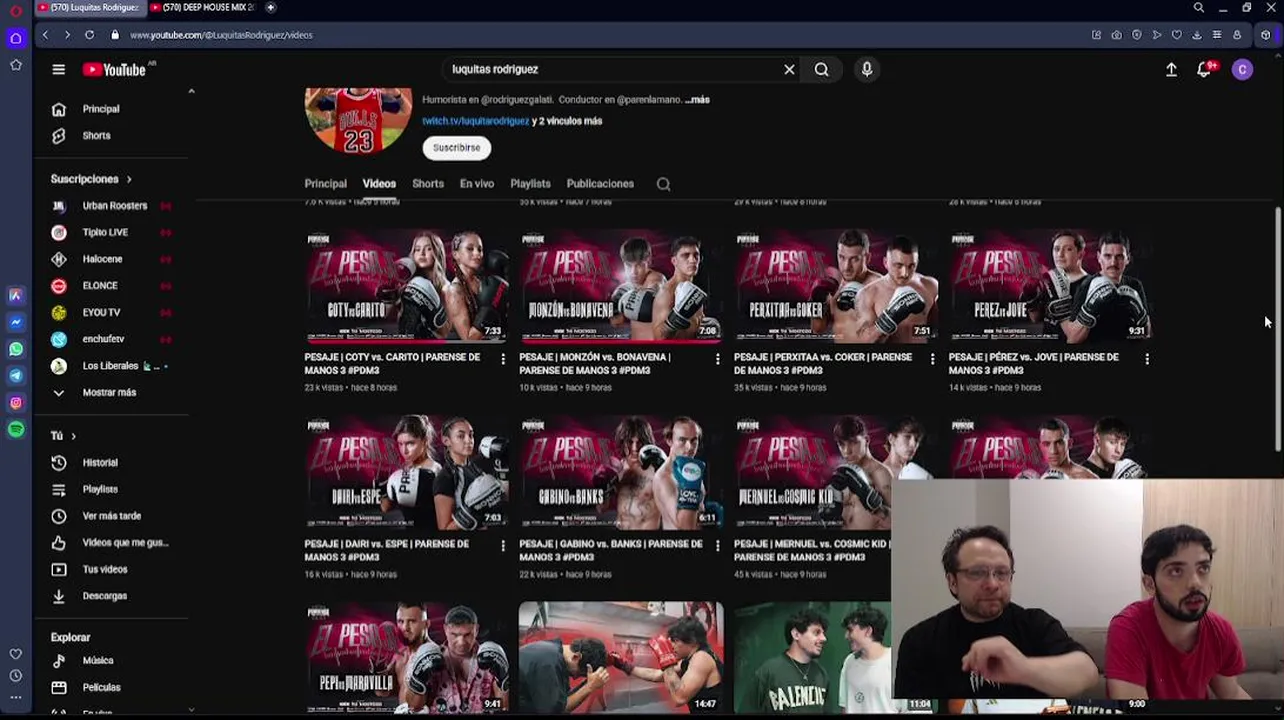Open more options for the DAIRI vs. ESPE video
The height and width of the screenshot is (720, 1284).
[503, 545]
